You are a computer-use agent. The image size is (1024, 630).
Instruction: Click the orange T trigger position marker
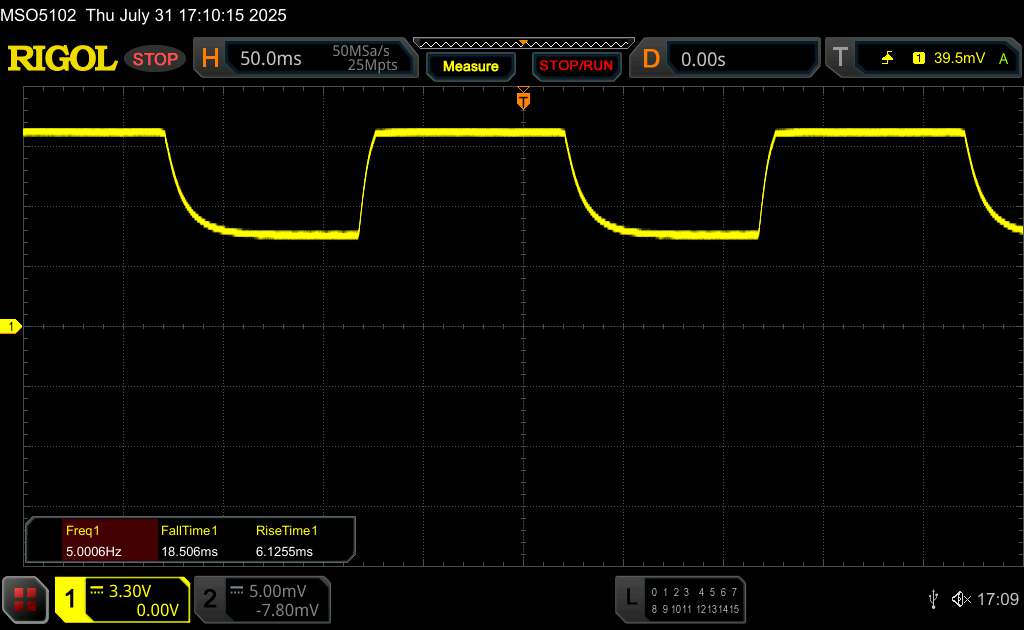523,100
